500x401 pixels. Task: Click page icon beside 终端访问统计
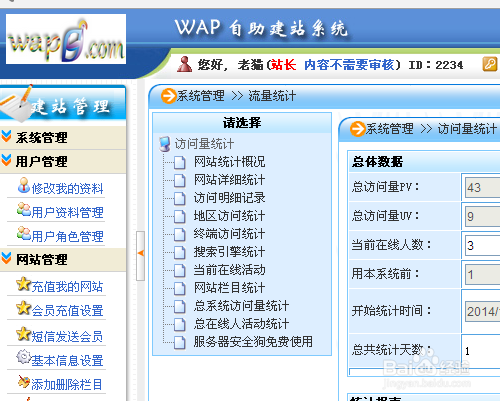point(180,235)
